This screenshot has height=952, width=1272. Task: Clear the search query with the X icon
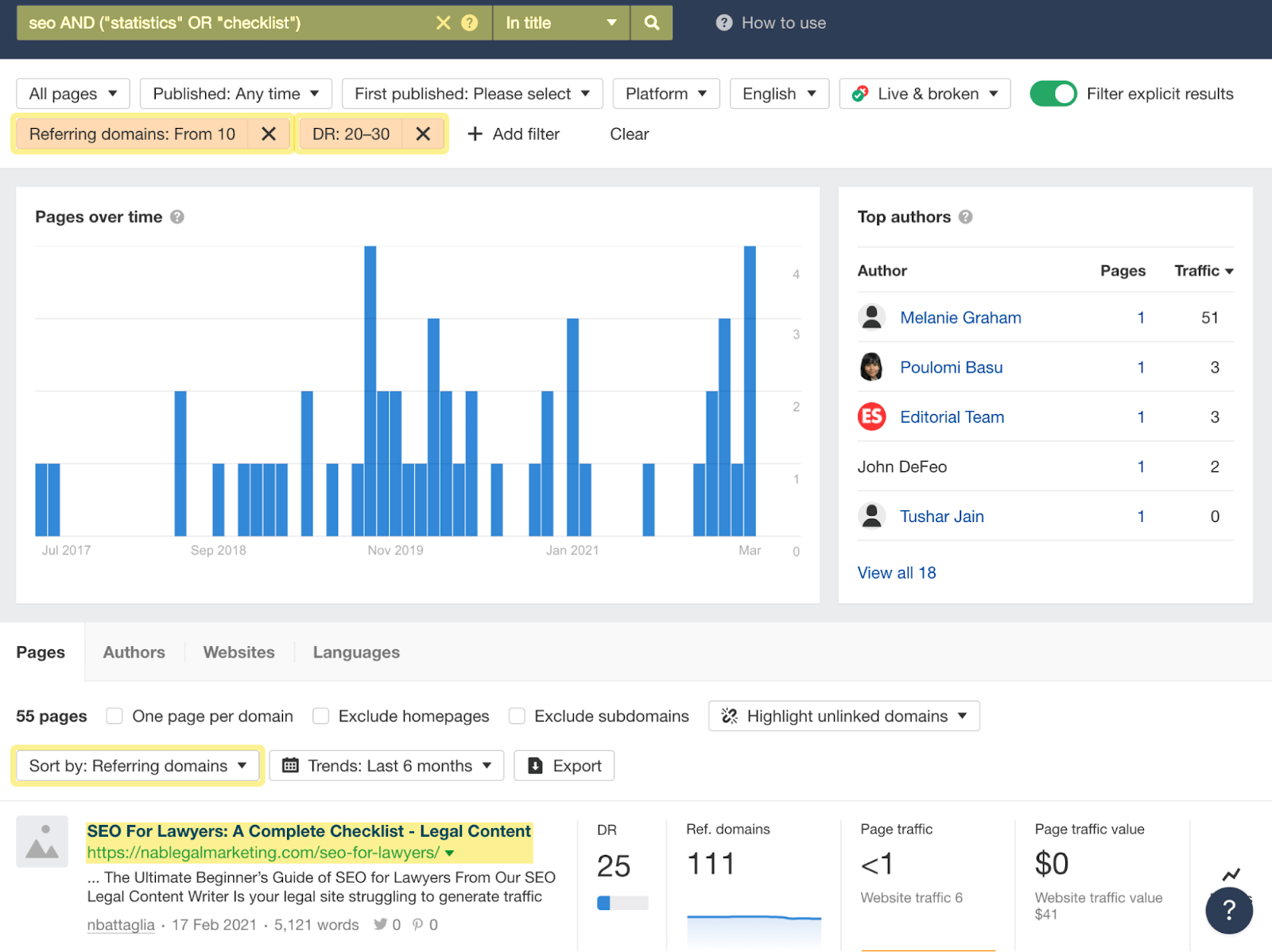point(443,22)
